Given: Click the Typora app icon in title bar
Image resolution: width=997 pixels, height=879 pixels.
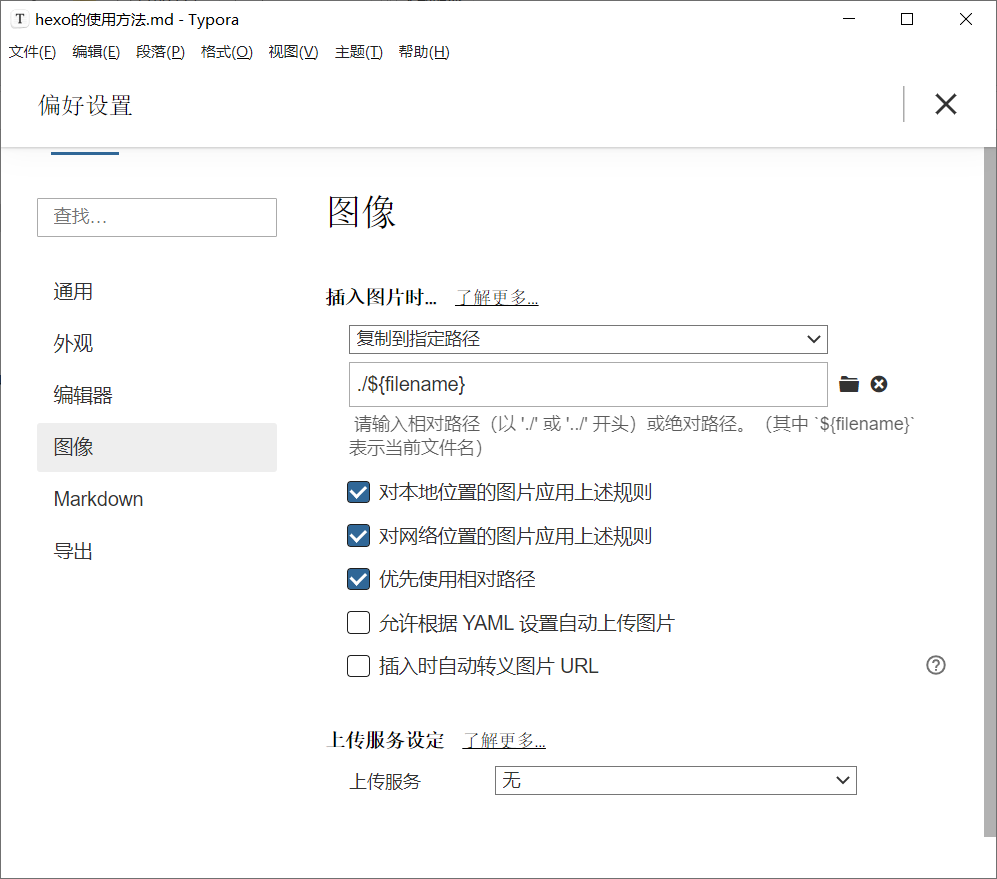Looking at the screenshot, I should pyautogui.click(x=20, y=19).
